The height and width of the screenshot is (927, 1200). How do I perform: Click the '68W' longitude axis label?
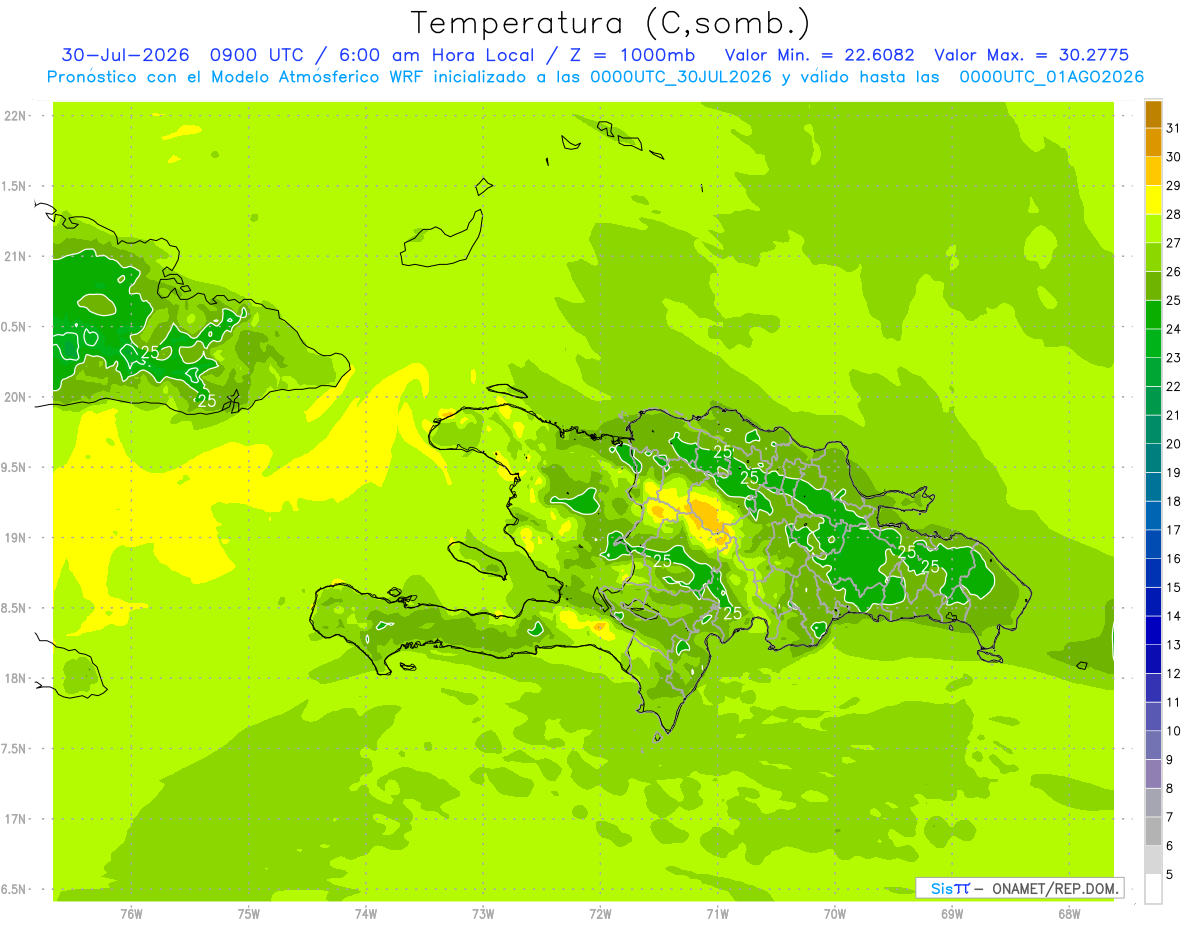[1069, 914]
